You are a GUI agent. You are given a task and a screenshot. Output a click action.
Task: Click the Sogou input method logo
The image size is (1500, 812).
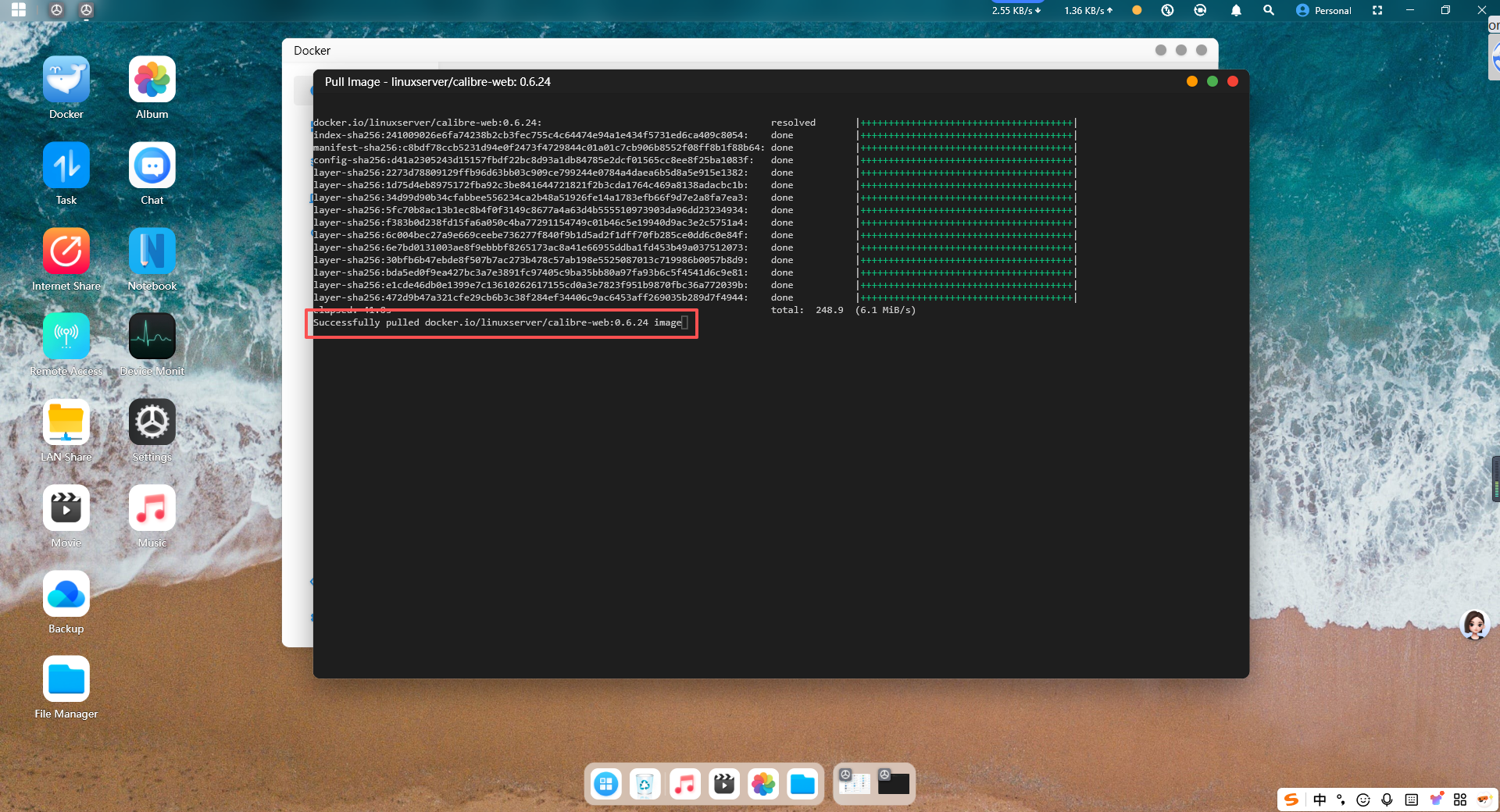1291,800
